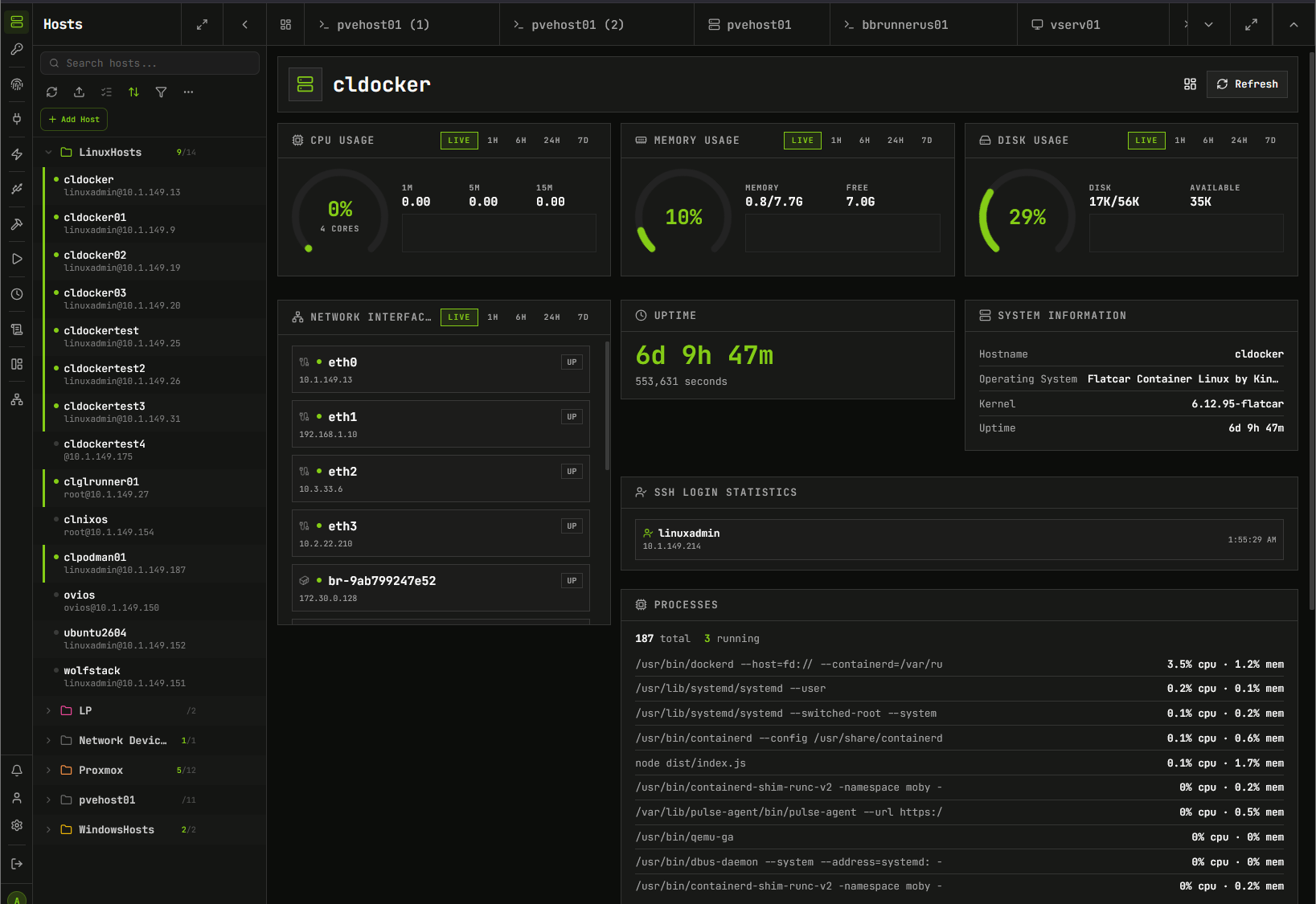Switch to pvehost01 (1) terminal tab
Screen dimensions: 1316x904
pyautogui.click(x=402, y=25)
